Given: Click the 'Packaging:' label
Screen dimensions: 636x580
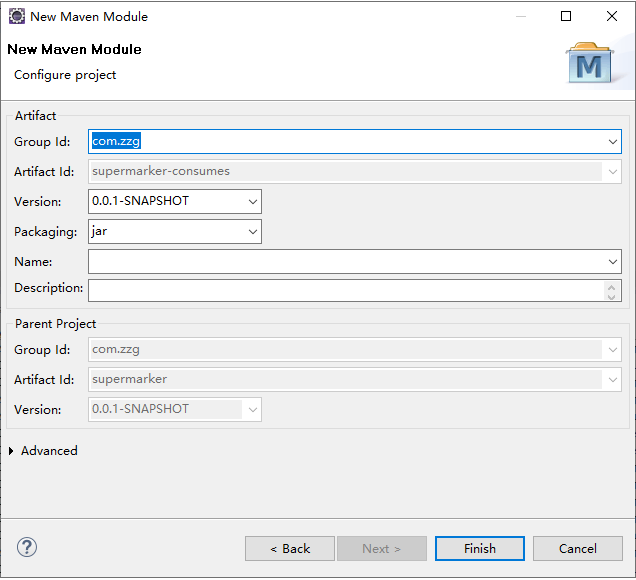Looking at the screenshot, I should pyautogui.click(x=45, y=232).
